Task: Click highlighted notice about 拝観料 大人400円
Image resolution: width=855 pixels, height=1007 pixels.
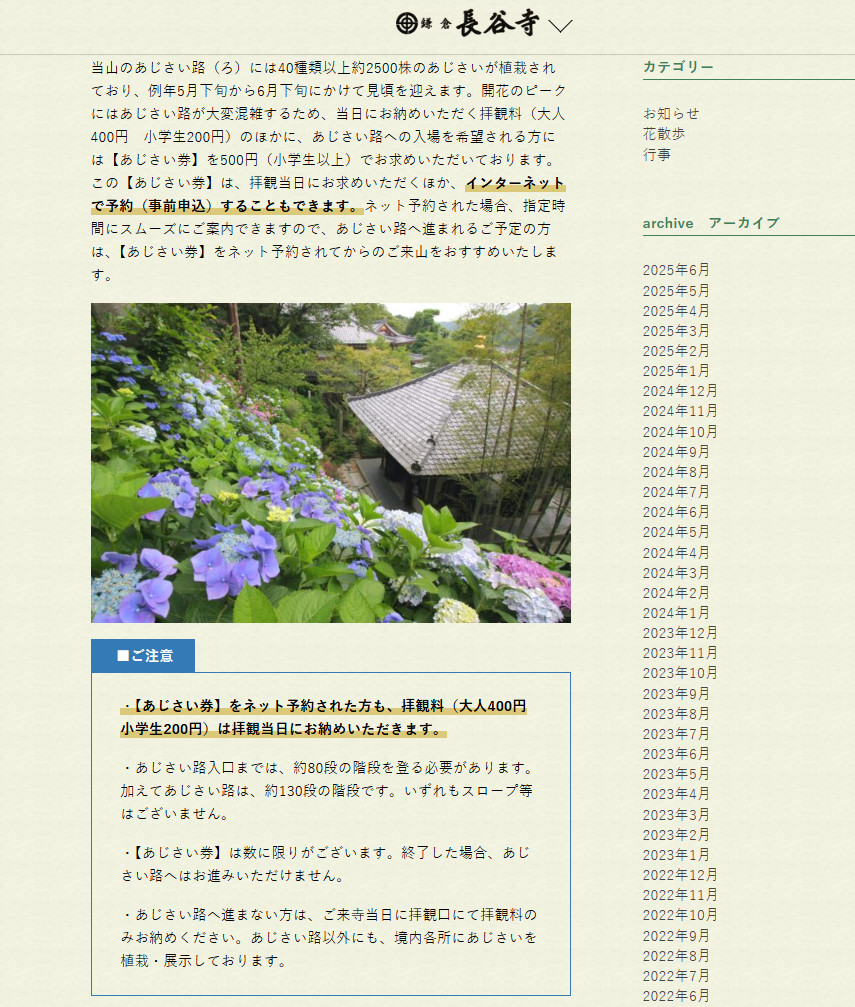Action: coord(323,717)
